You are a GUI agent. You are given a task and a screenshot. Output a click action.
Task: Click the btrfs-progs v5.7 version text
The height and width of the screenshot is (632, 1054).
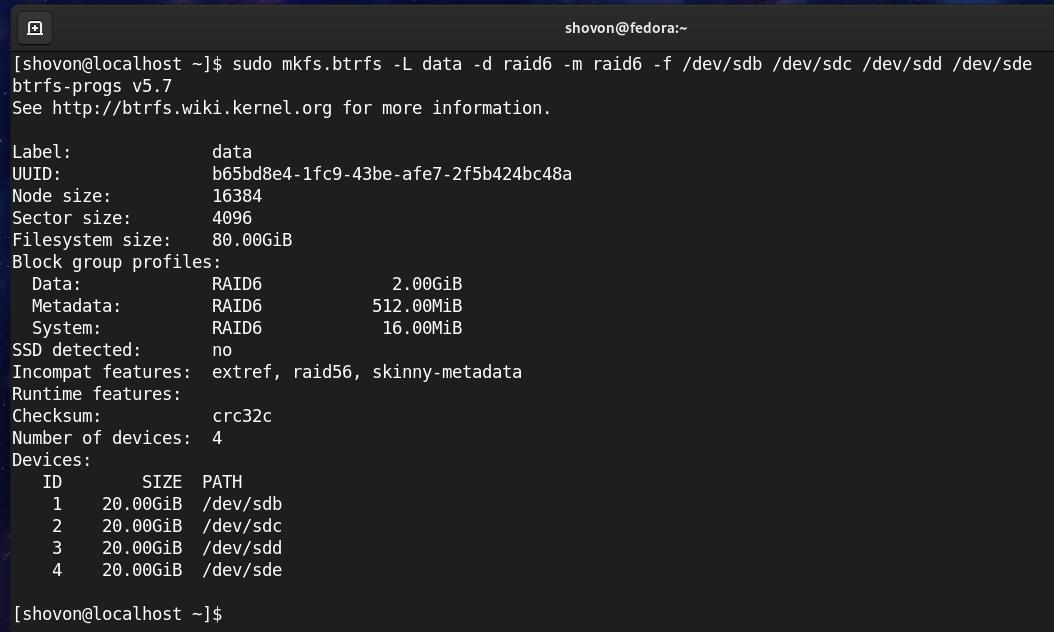(x=92, y=86)
